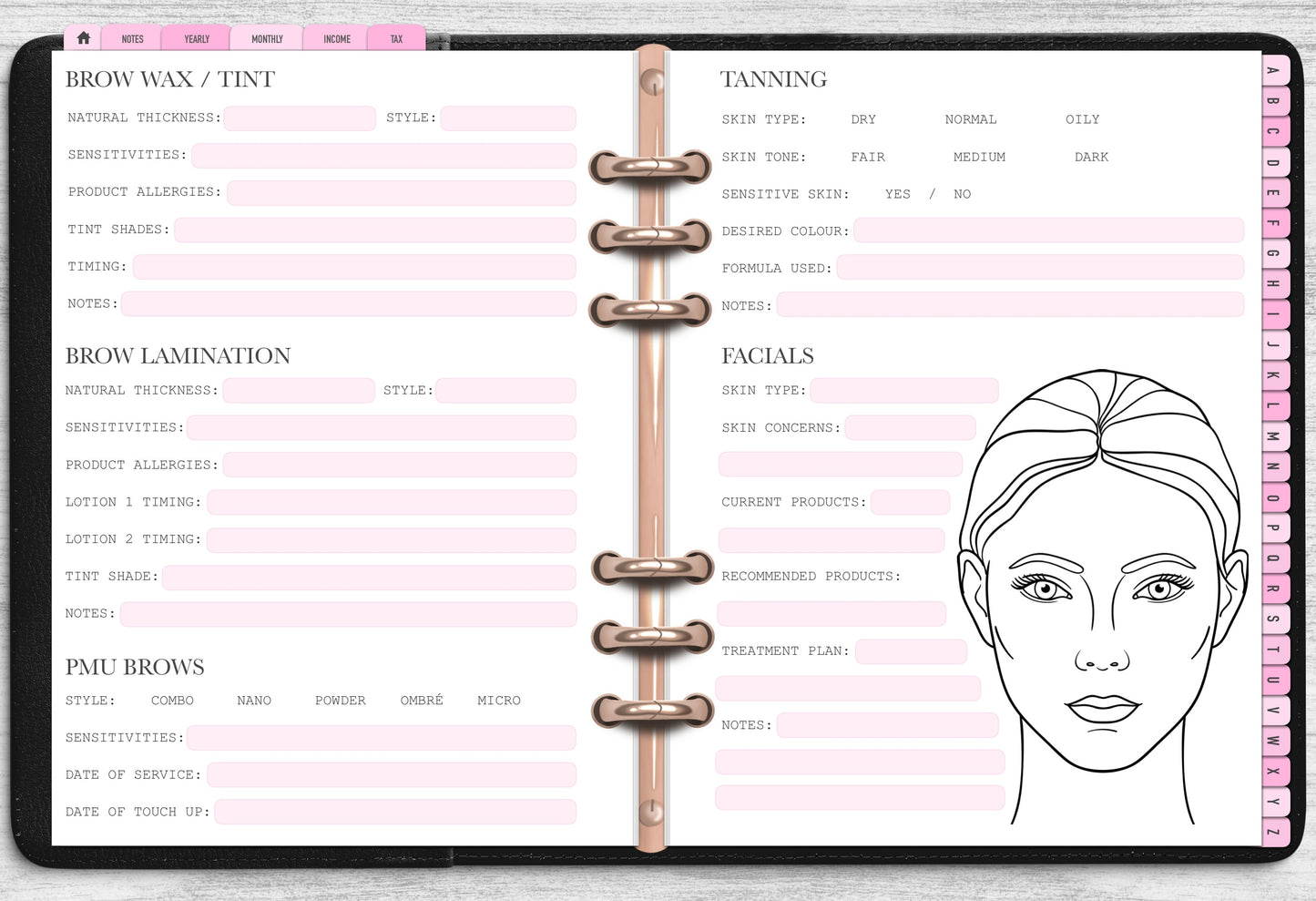Select Medium skin tone option
The height and width of the screenshot is (901, 1316).
point(979,157)
